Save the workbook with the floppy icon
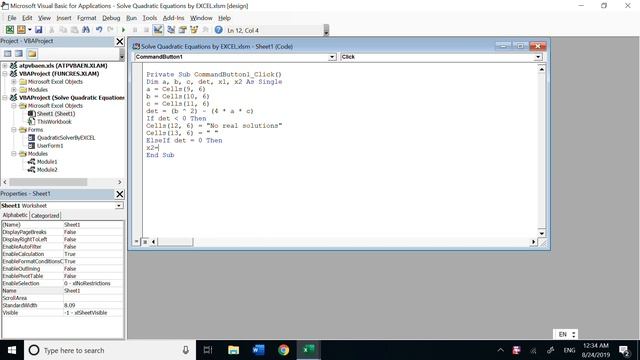The image size is (640, 360). click(38, 30)
